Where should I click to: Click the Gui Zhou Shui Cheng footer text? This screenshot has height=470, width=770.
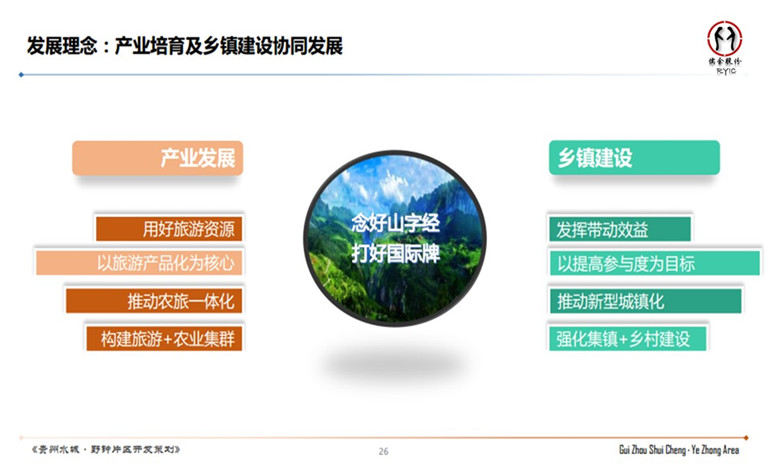click(679, 451)
